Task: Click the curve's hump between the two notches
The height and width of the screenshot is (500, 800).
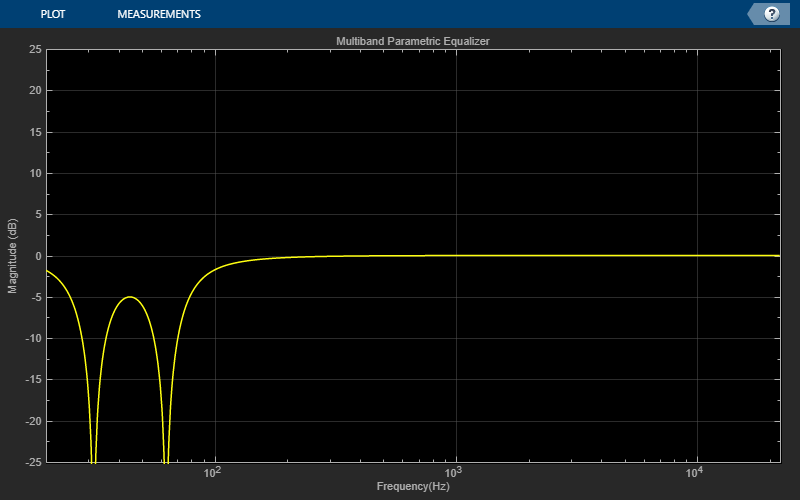Action: pyautogui.click(x=129, y=297)
